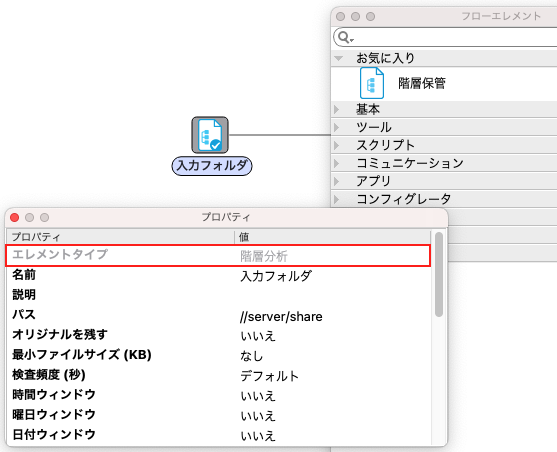Select the 曜日ウィンドウ property label
This screenshot has height=452, width=557.
[54, 414]
